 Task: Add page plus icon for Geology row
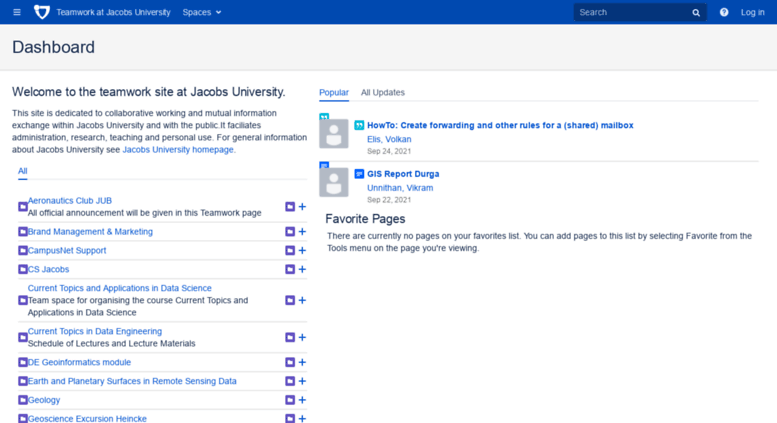click(302, 400)
